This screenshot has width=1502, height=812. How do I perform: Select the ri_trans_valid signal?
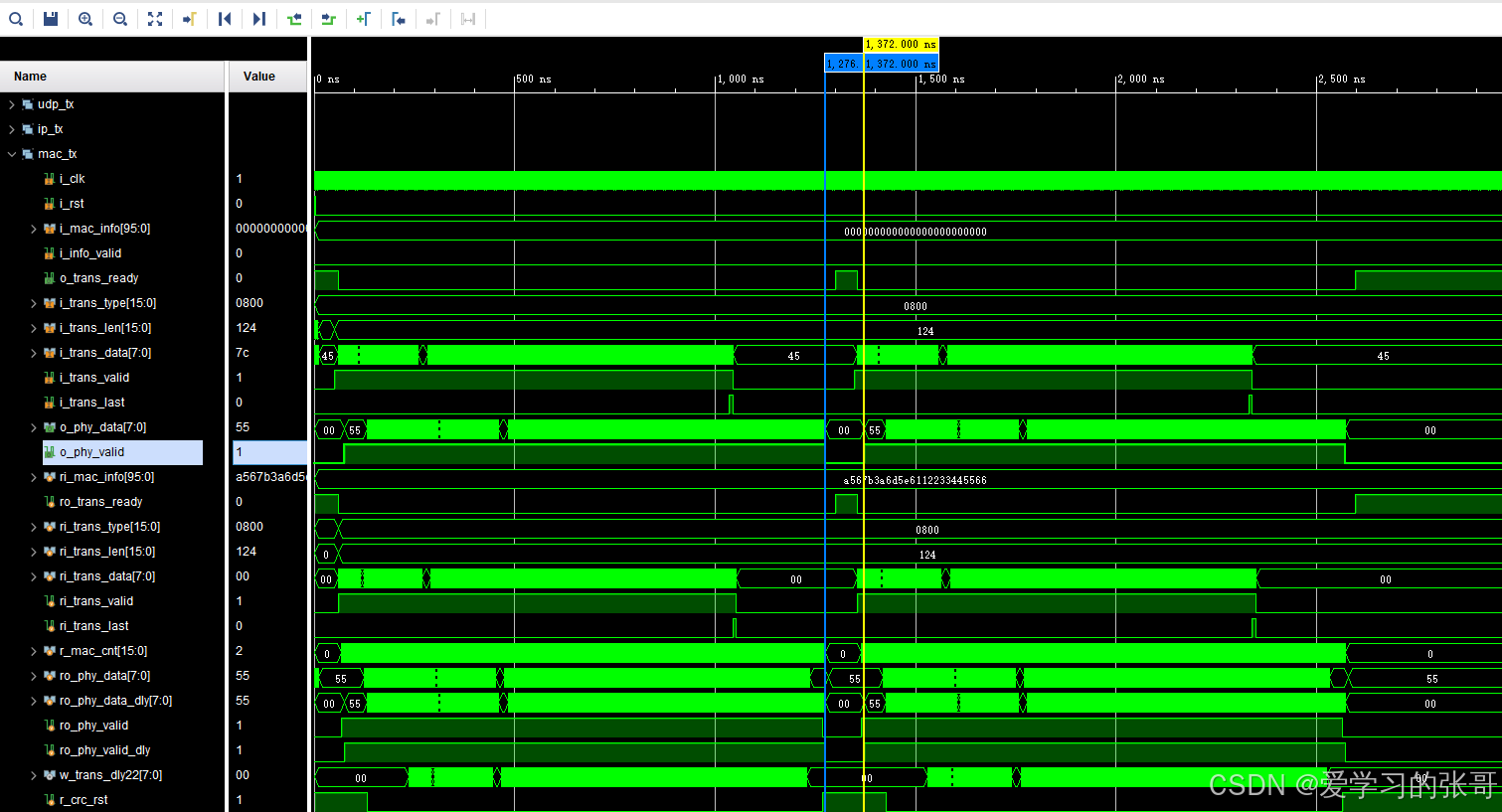[x=95, y=601]
